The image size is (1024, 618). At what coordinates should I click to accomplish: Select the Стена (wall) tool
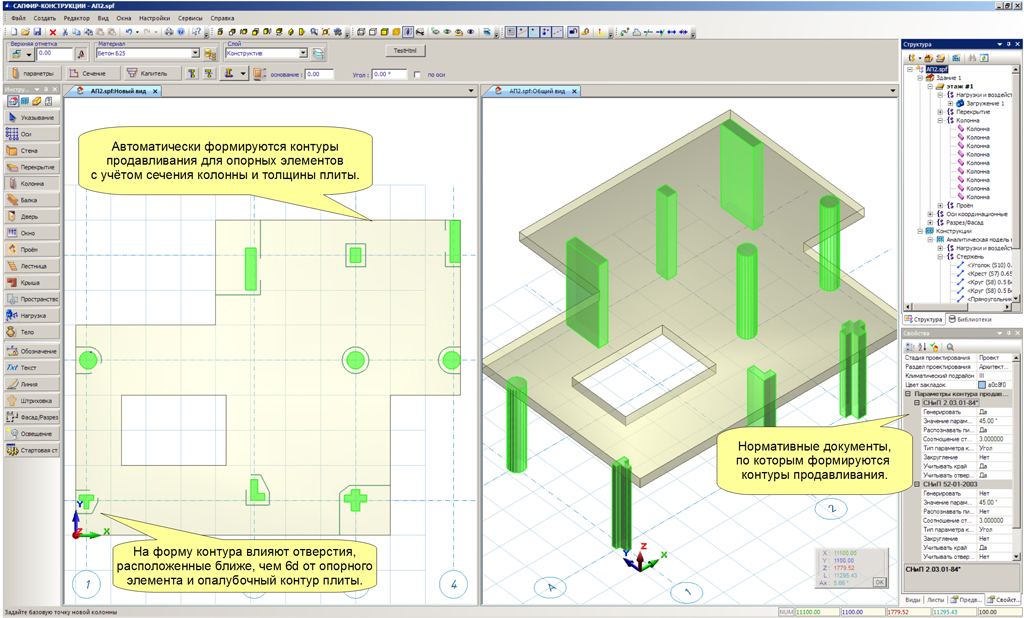pos(31,150)
